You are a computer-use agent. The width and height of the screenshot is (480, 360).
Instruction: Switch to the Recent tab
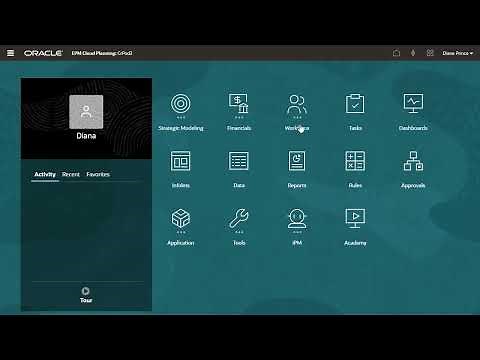(71, 174)
